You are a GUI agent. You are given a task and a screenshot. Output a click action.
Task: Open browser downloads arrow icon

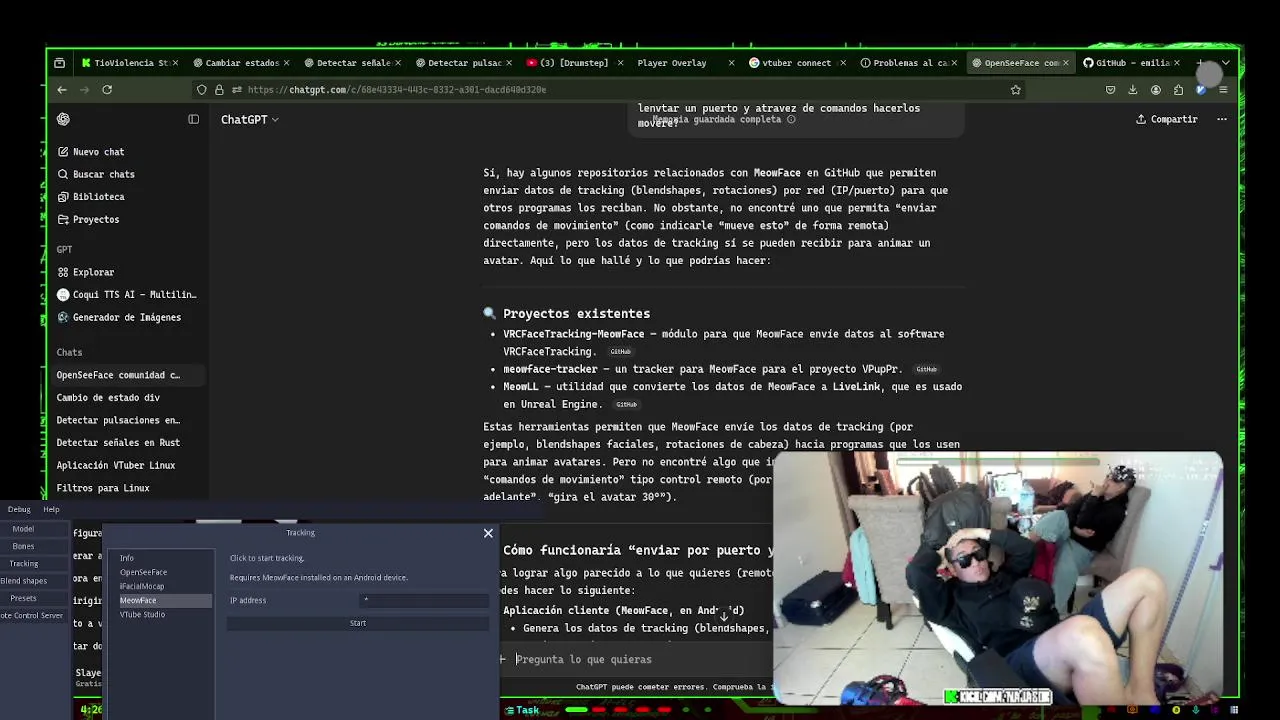coord(1133,90)
